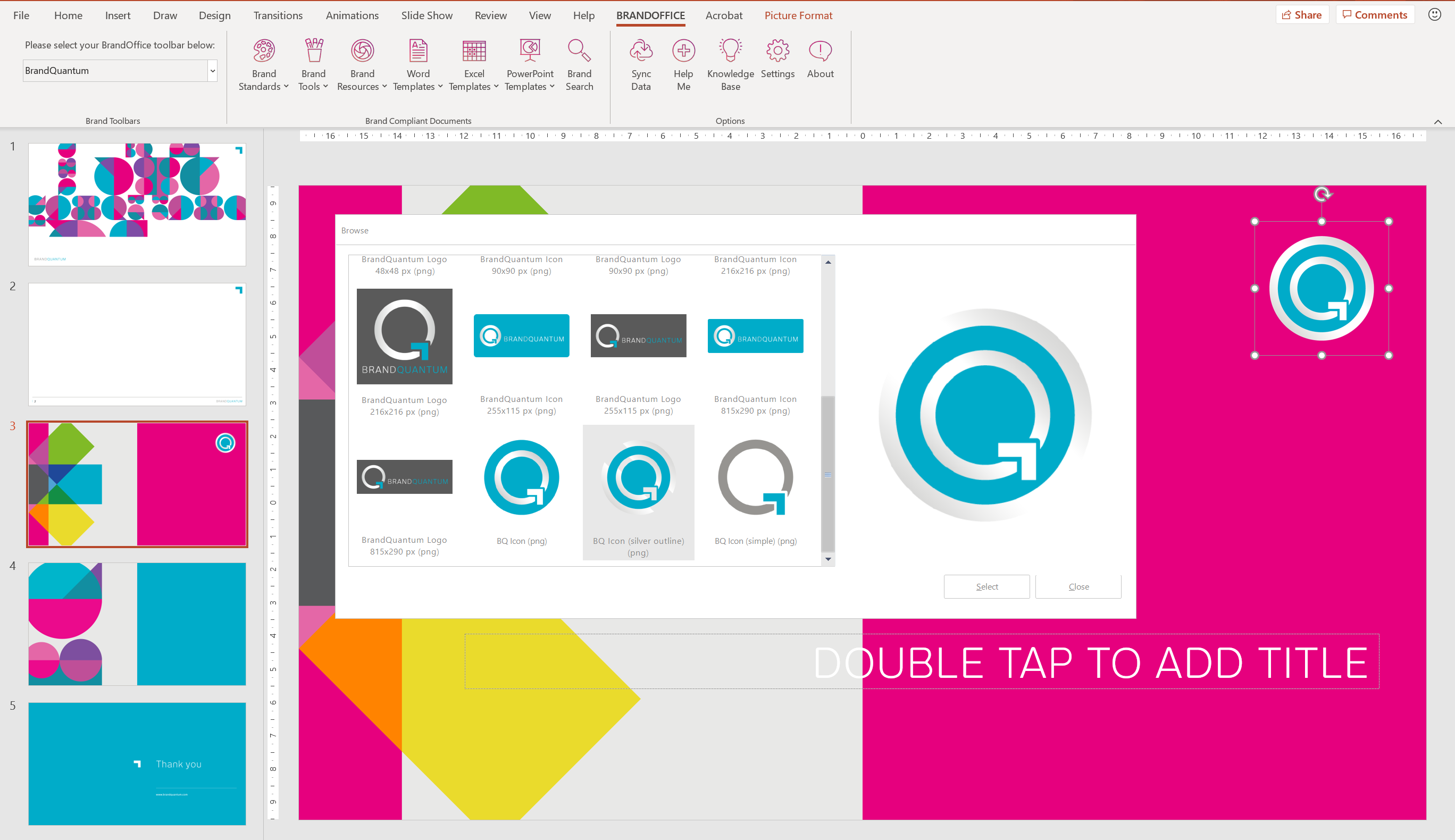Click the title placeholder text
Screen dimensions: 1455x840
tap(1090, 662)
